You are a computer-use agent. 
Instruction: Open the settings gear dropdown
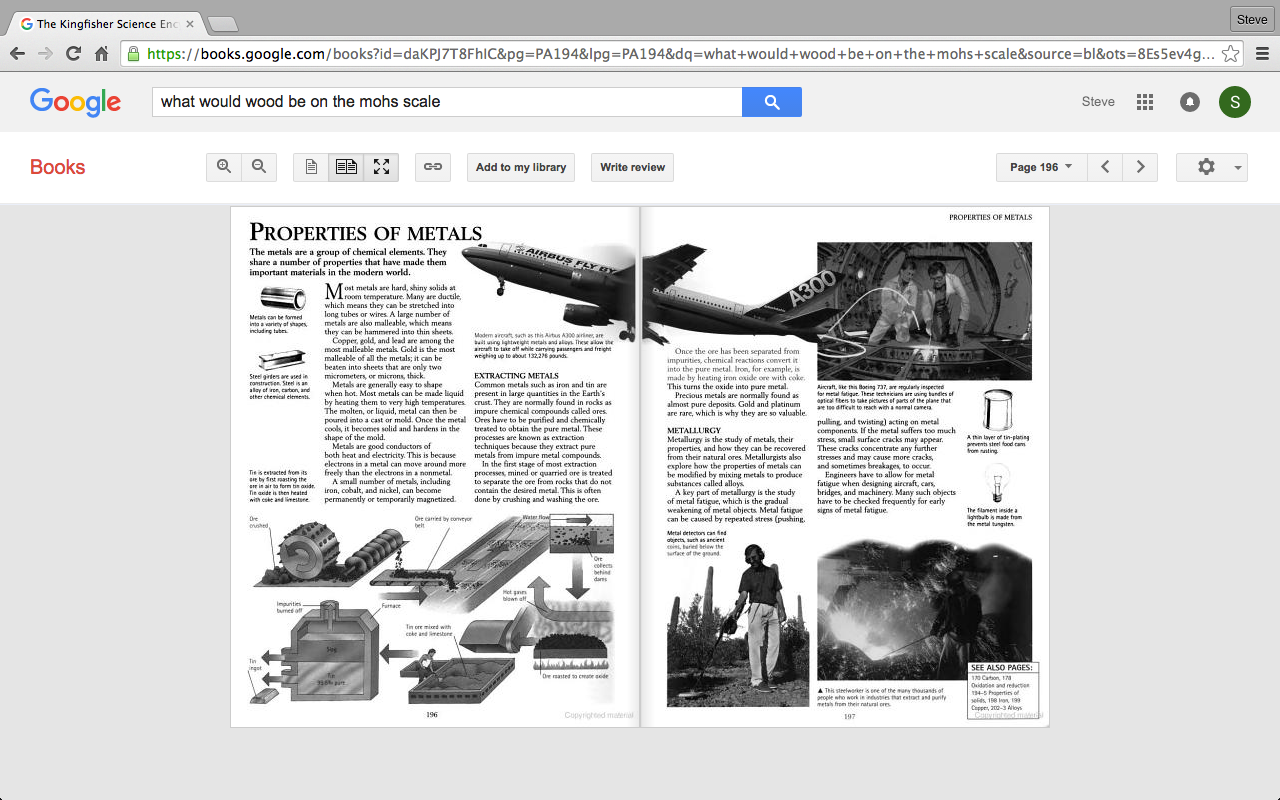(x=1212, y=167)
